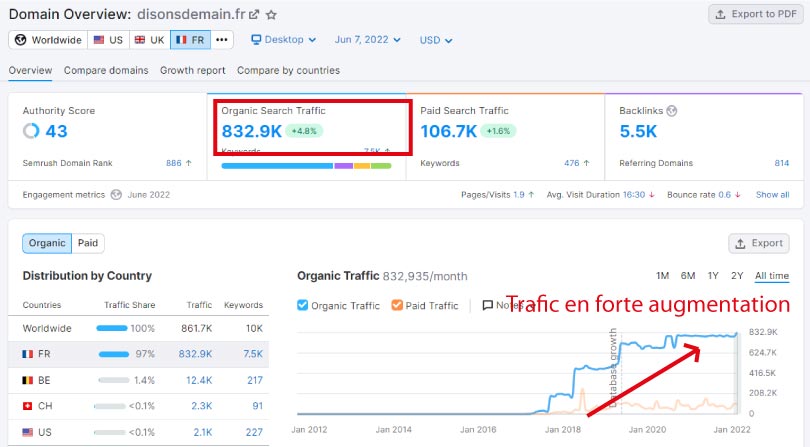Click BE keywords value 217
This screenshot has height=447, width=810.
point(255,380)
